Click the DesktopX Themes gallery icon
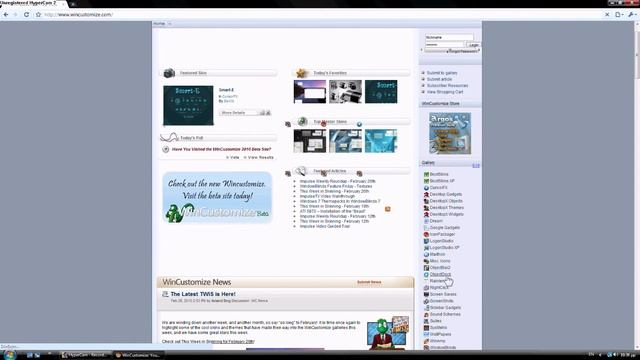This screenshot has height=360, width=640. click(426, 208)
